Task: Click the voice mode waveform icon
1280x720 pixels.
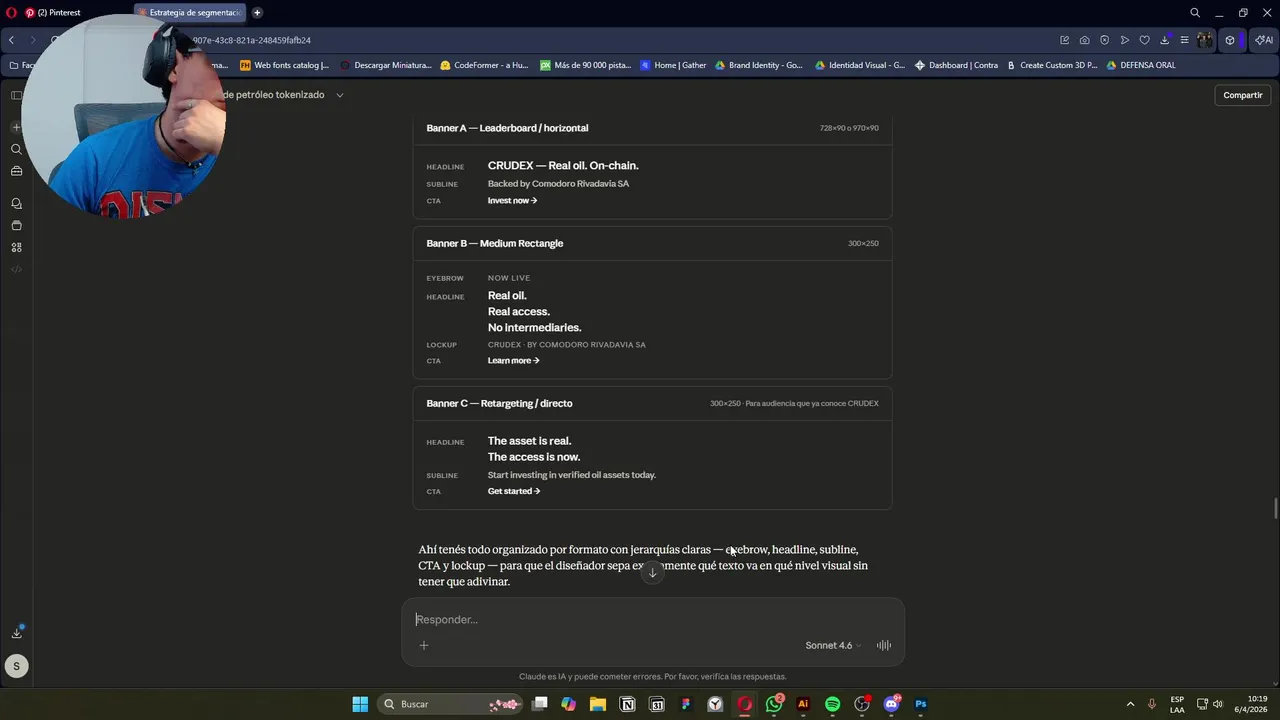Action: [884, 645]
